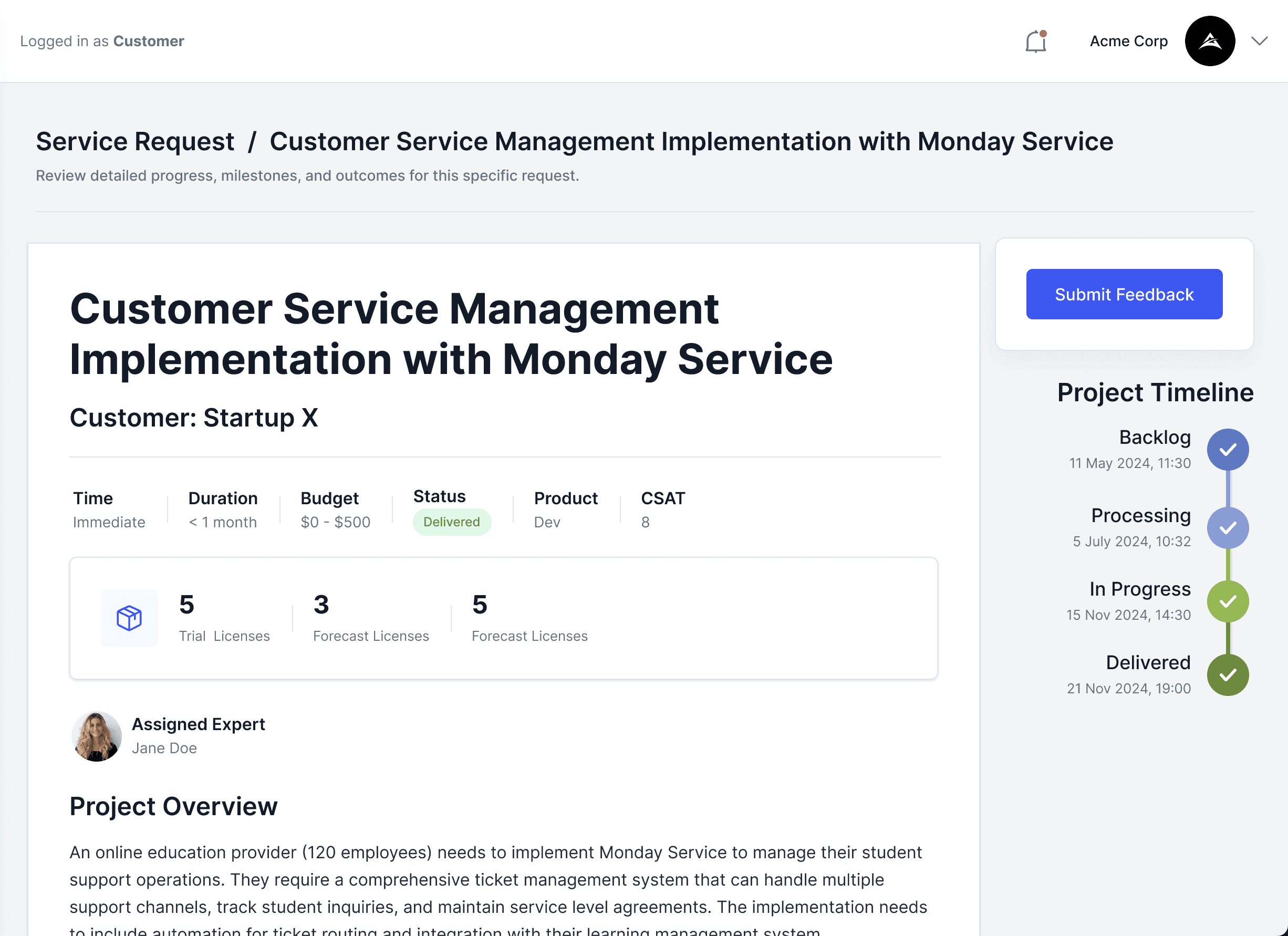Viewport: 1288px width, 936px height.
Task: Click the Product value Dev
Action: [547, 522]
